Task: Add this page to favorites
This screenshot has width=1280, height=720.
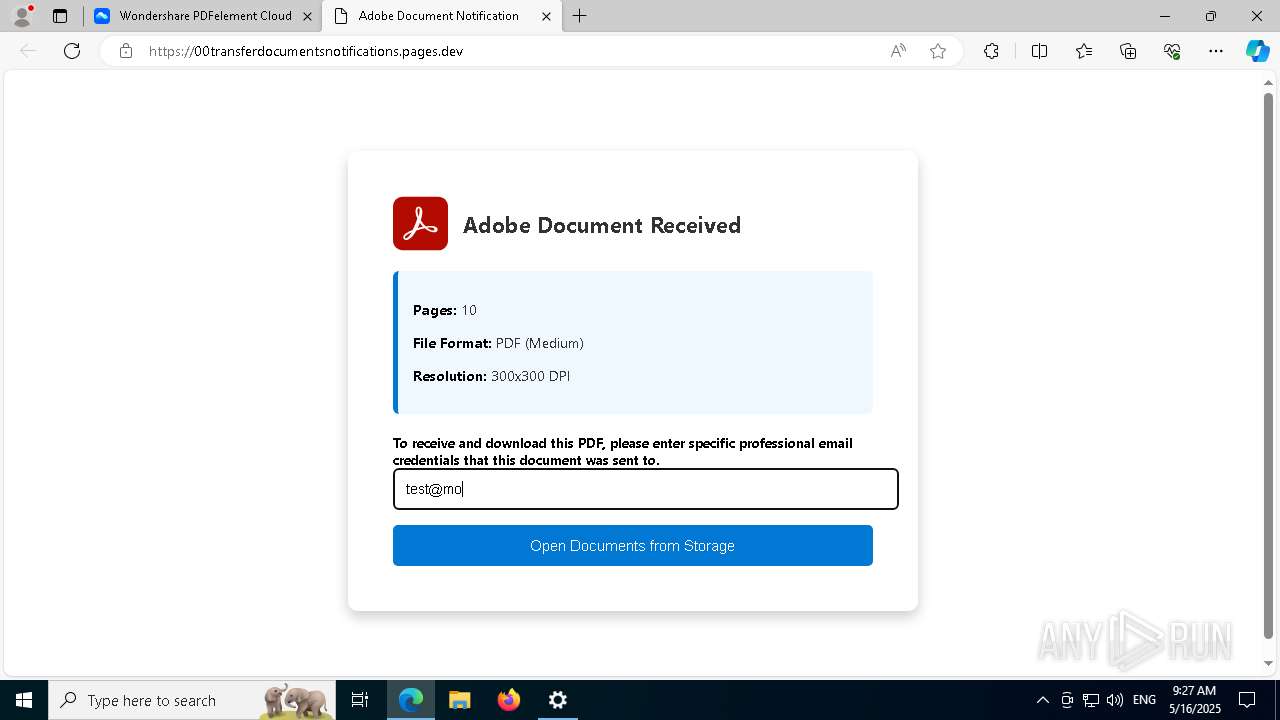Action: point(938,51)
